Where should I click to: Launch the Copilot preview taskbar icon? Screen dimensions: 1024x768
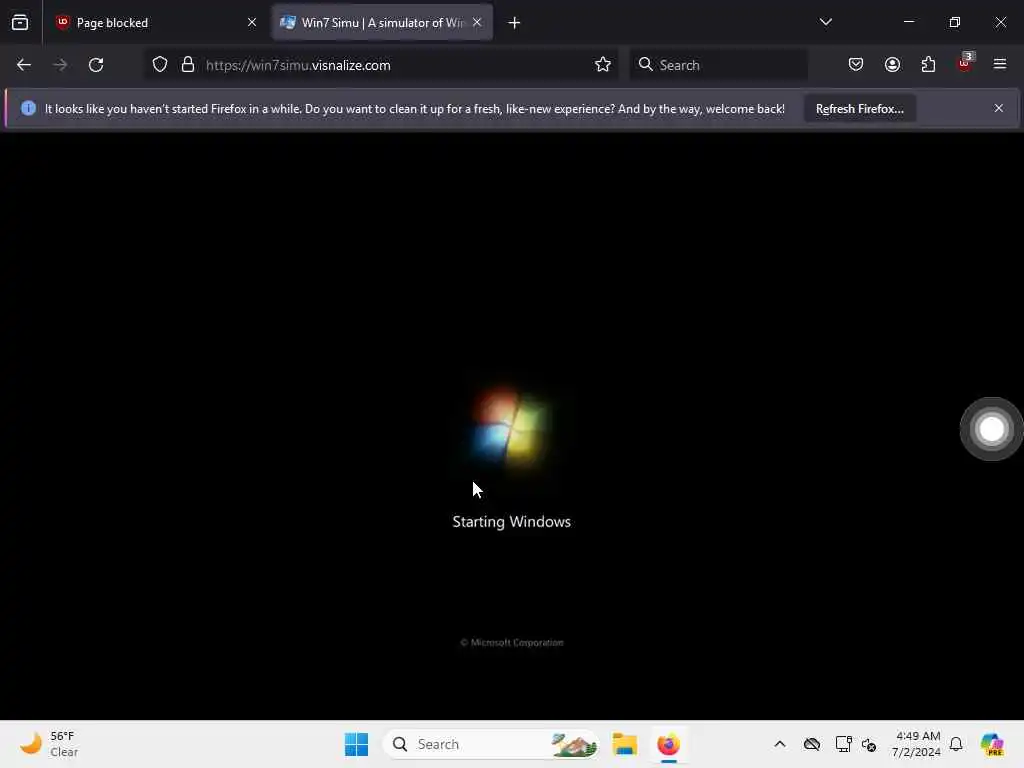992,744
